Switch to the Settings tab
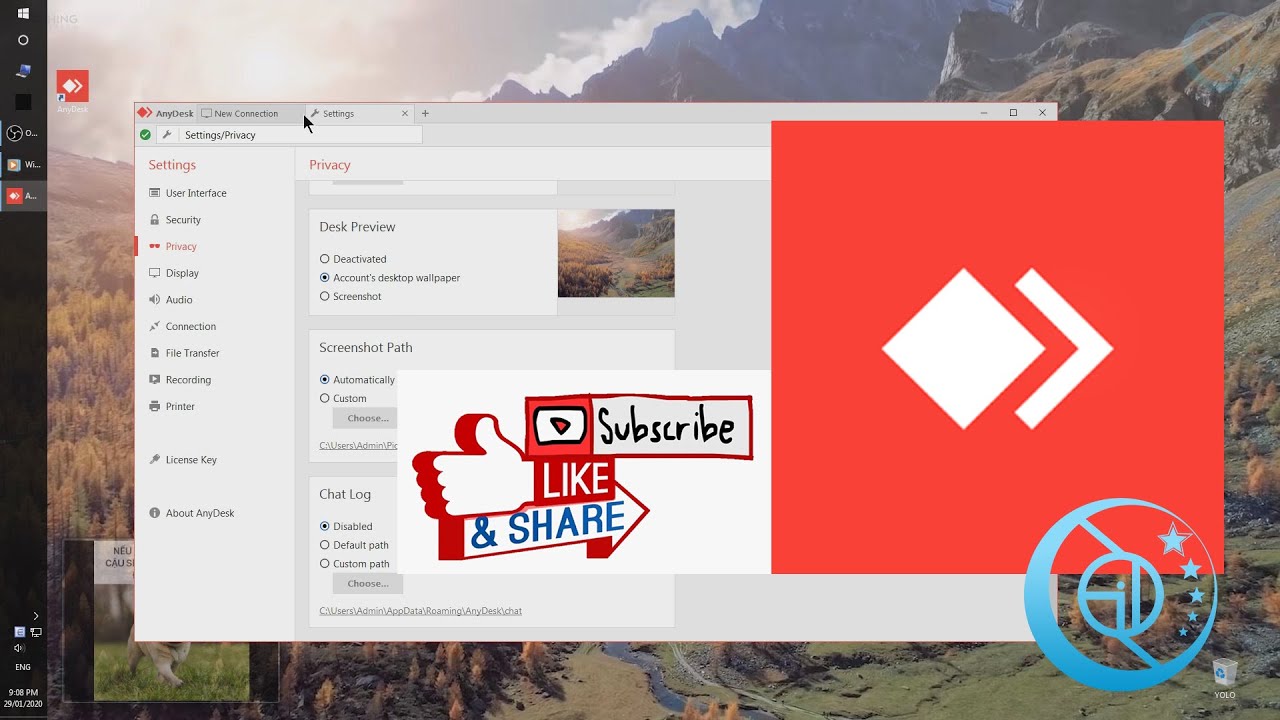Screen dimensions: 1280x720 (358, 114)
